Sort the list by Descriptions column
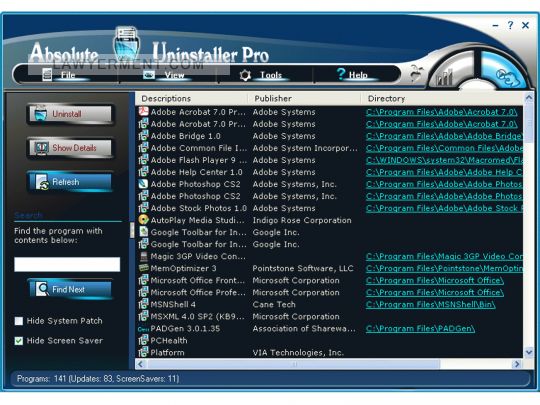The width and height of the screenshot is (540, 405). 191,99
